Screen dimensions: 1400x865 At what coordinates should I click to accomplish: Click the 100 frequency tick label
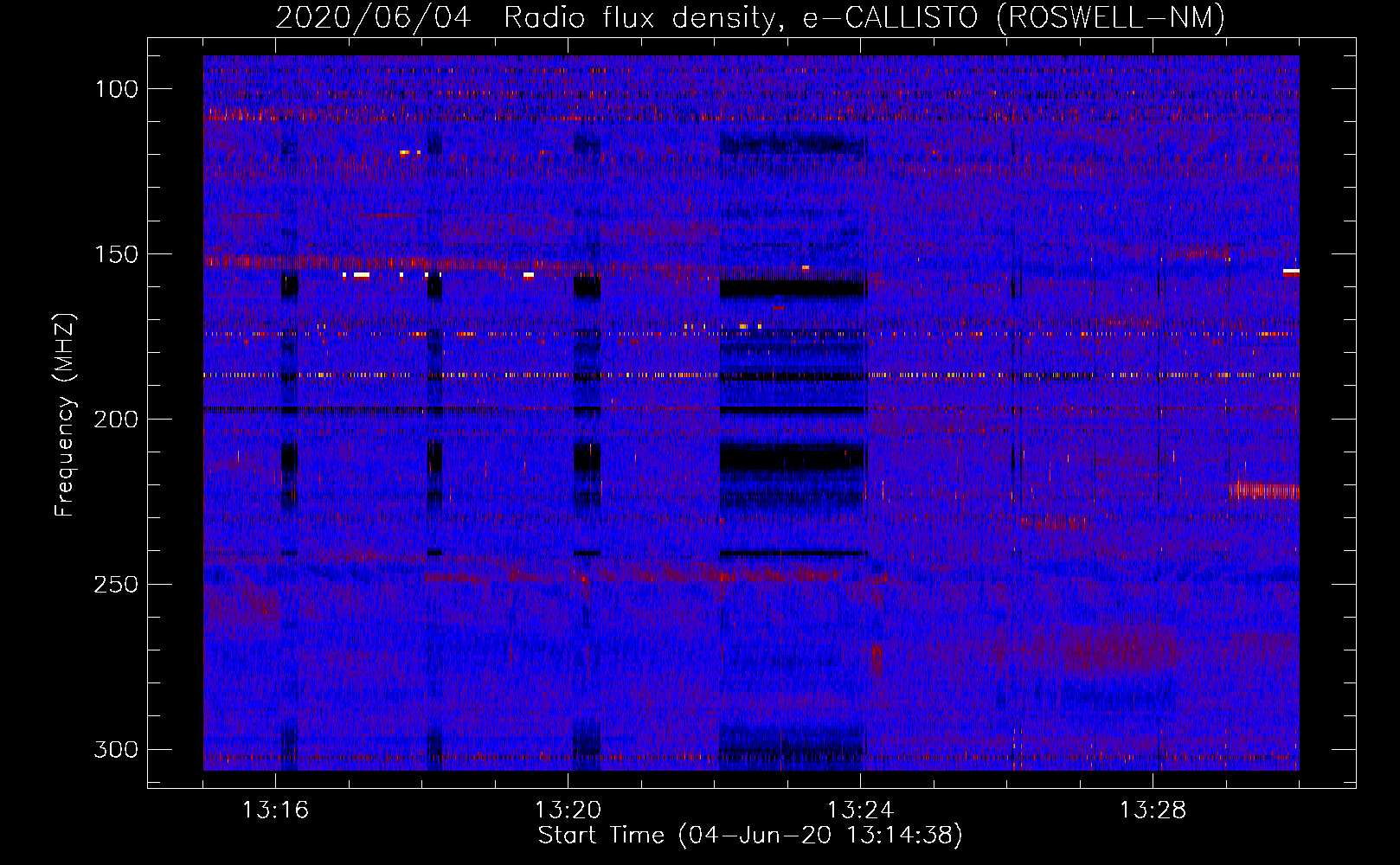(116, 89)
